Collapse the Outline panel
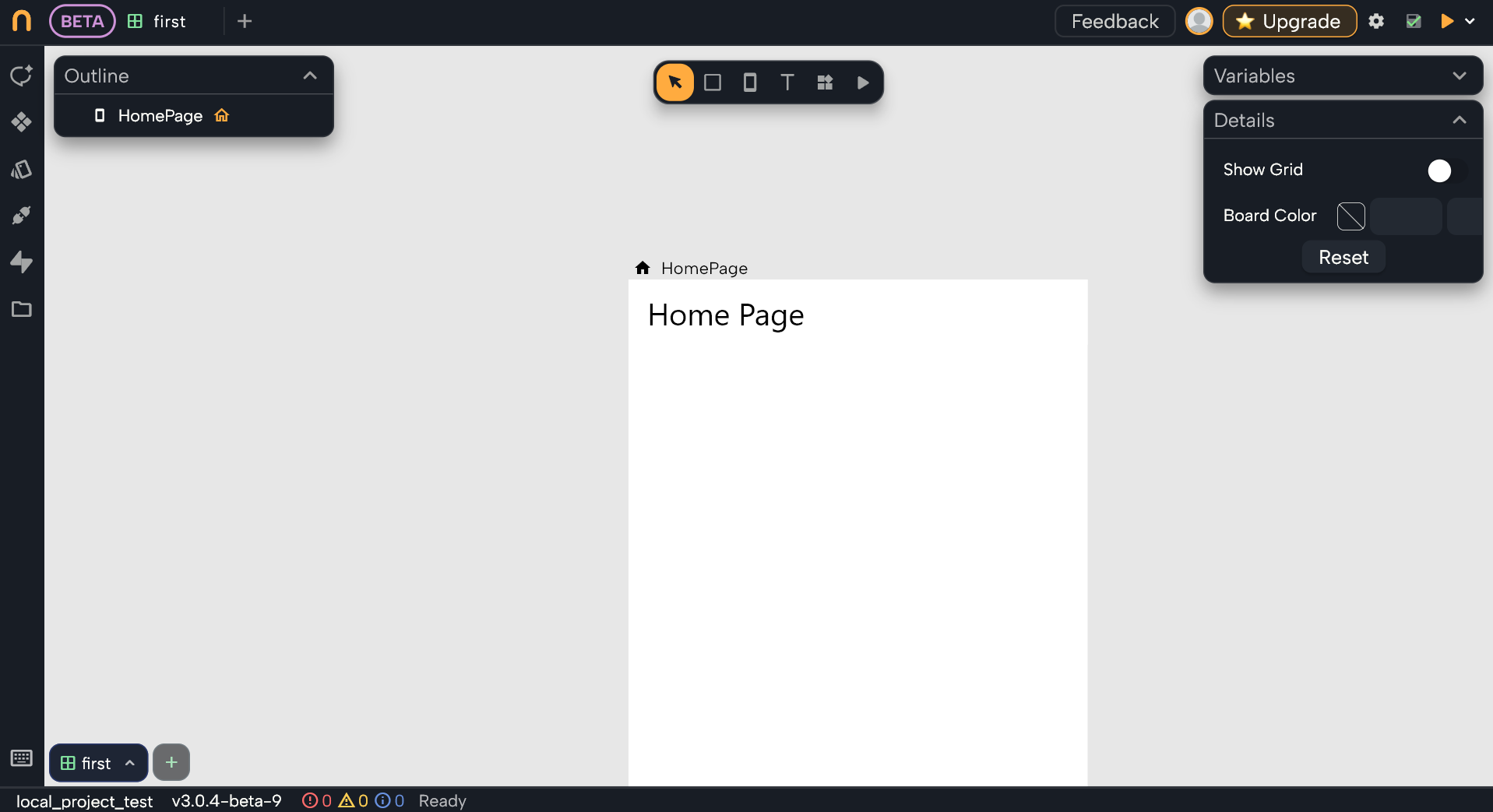1493x812 pixels. [x=310, y=76]
